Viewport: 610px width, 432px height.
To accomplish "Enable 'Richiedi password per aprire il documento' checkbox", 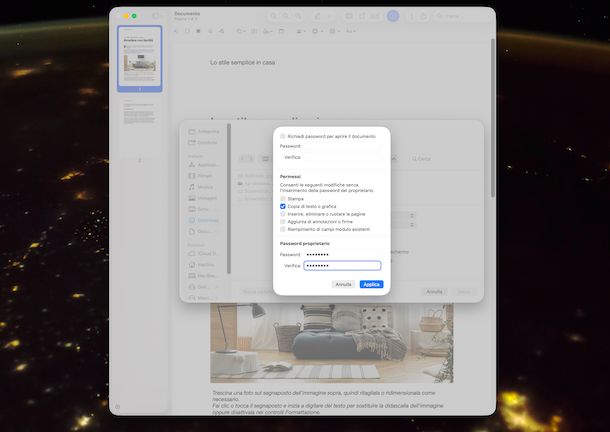I will pos(283,135).
